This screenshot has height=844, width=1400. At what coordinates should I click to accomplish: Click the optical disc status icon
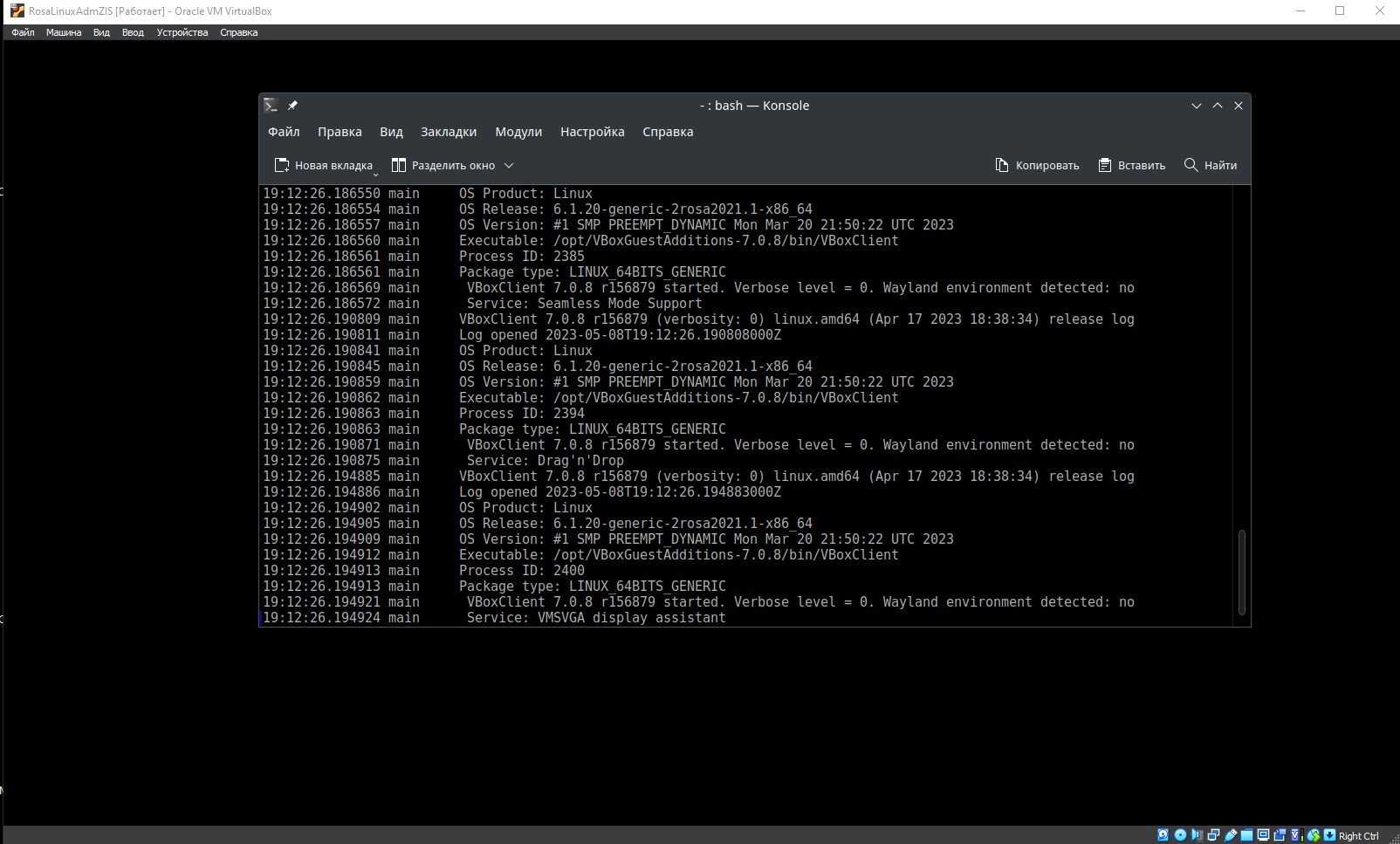1180,835
